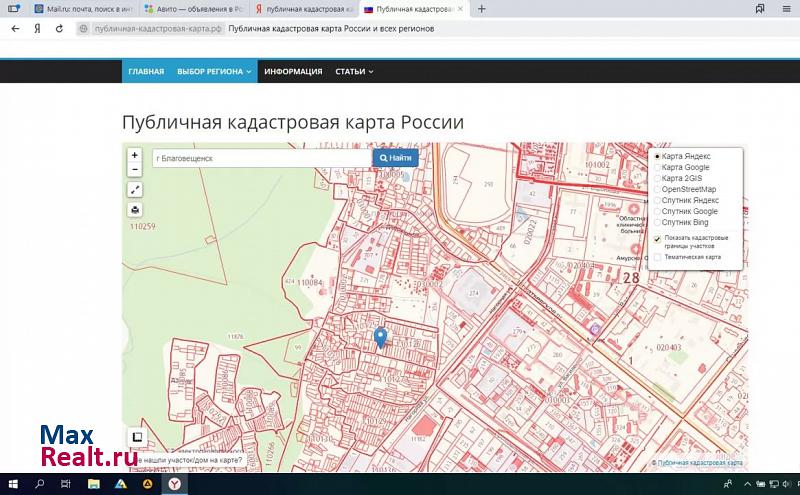Open Yandex Browser from the taskbar

pos(174,484)
